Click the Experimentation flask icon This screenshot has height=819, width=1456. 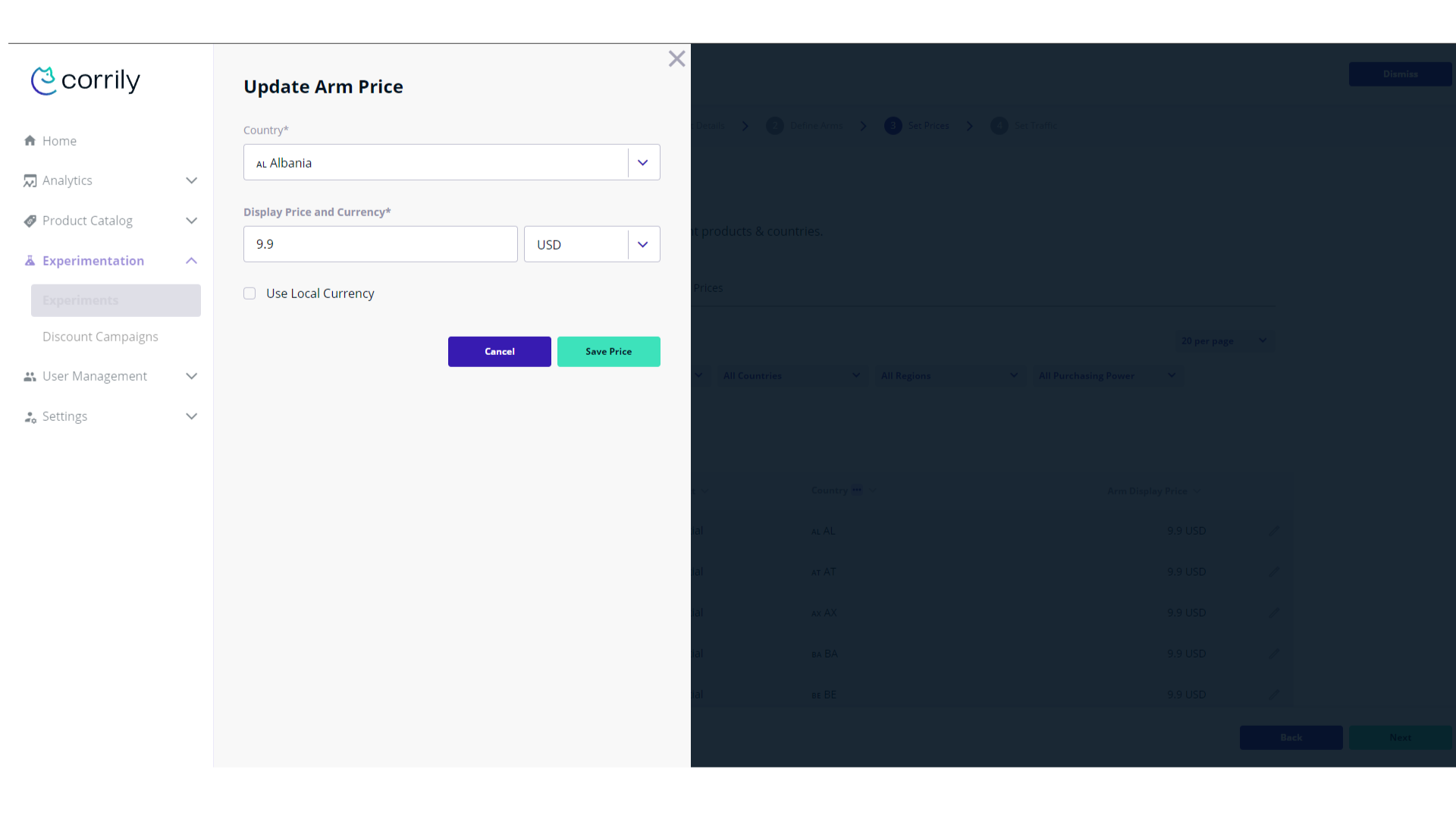[x=30, y=261]
